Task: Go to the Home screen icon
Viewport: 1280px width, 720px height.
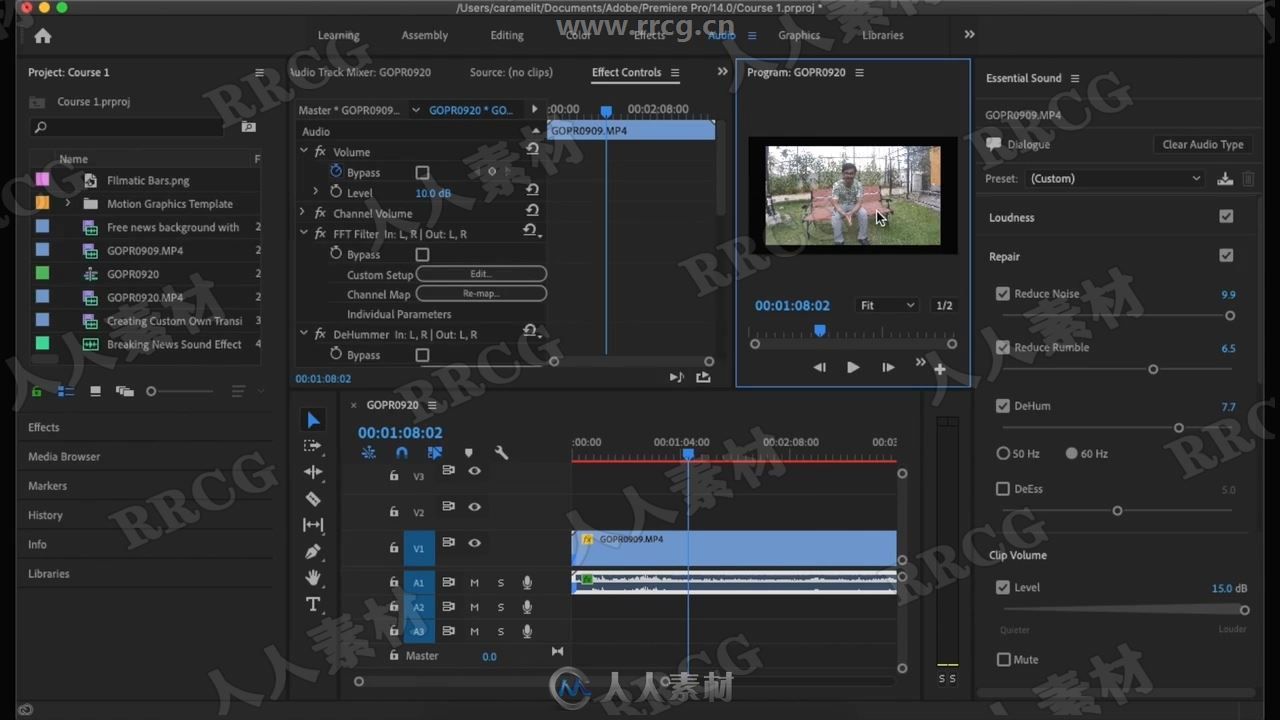Action: (x=42, y=36)
